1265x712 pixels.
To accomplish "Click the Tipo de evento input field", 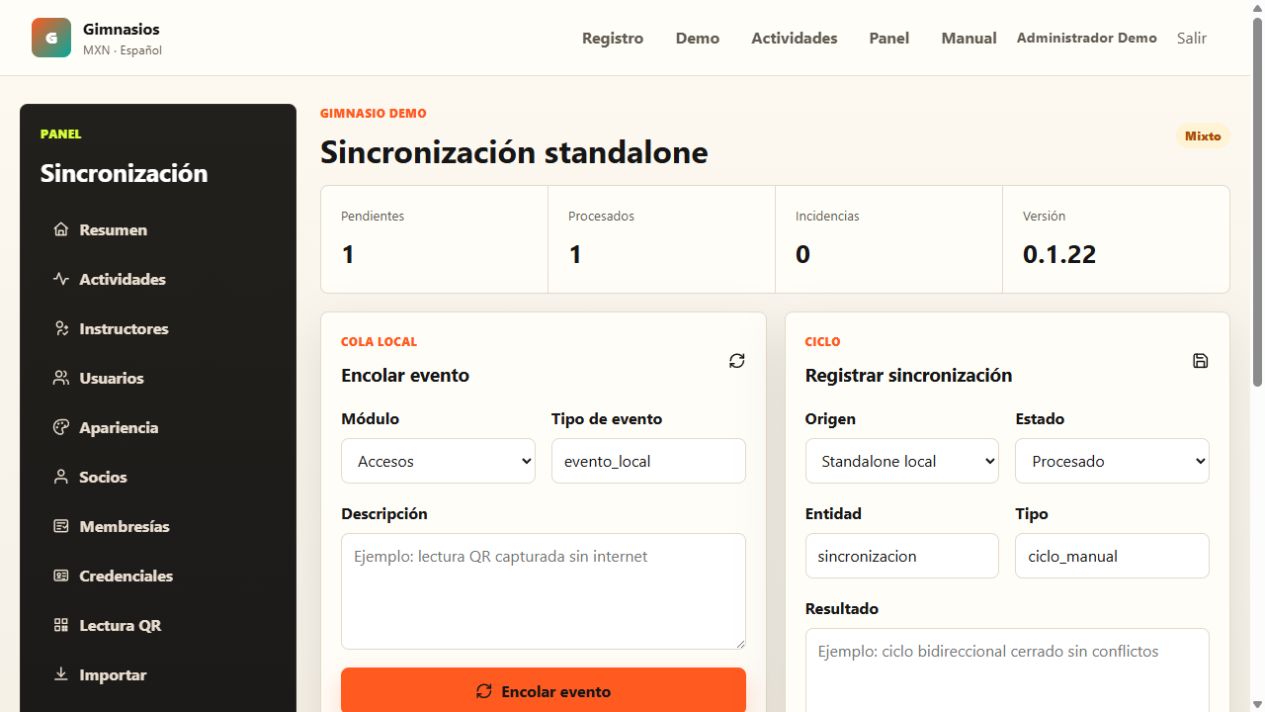I will pyautogui.click(x=648, y=461).
